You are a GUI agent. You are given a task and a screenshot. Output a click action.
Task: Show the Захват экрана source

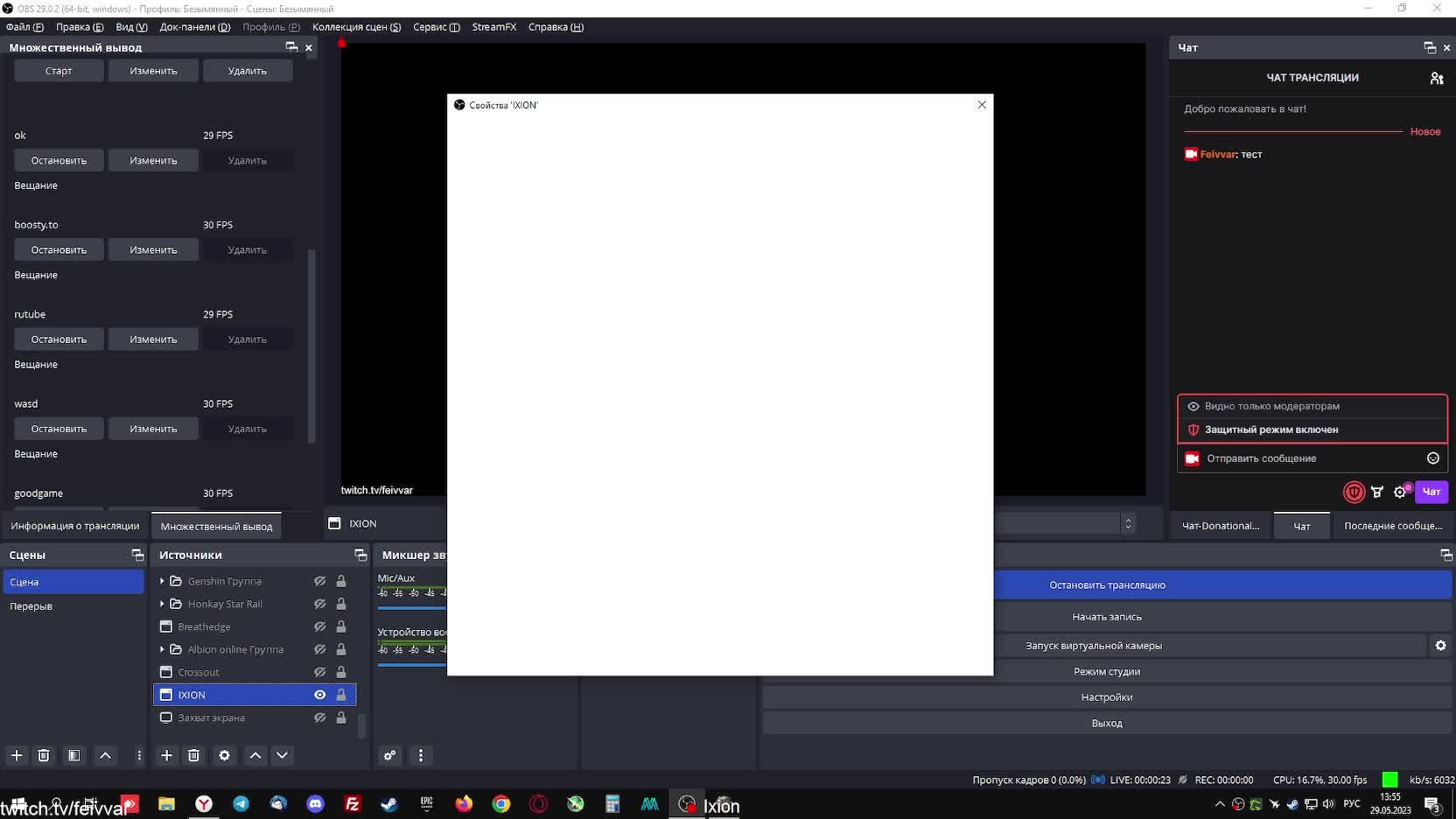coord(320,717)
